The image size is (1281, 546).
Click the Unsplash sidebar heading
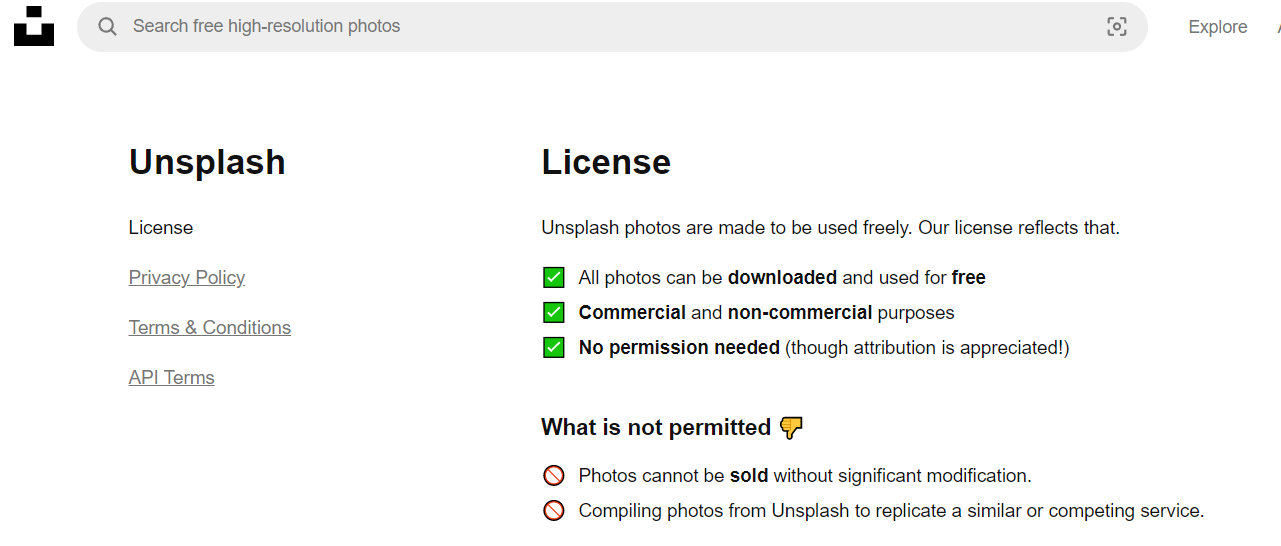click(207, 162)
